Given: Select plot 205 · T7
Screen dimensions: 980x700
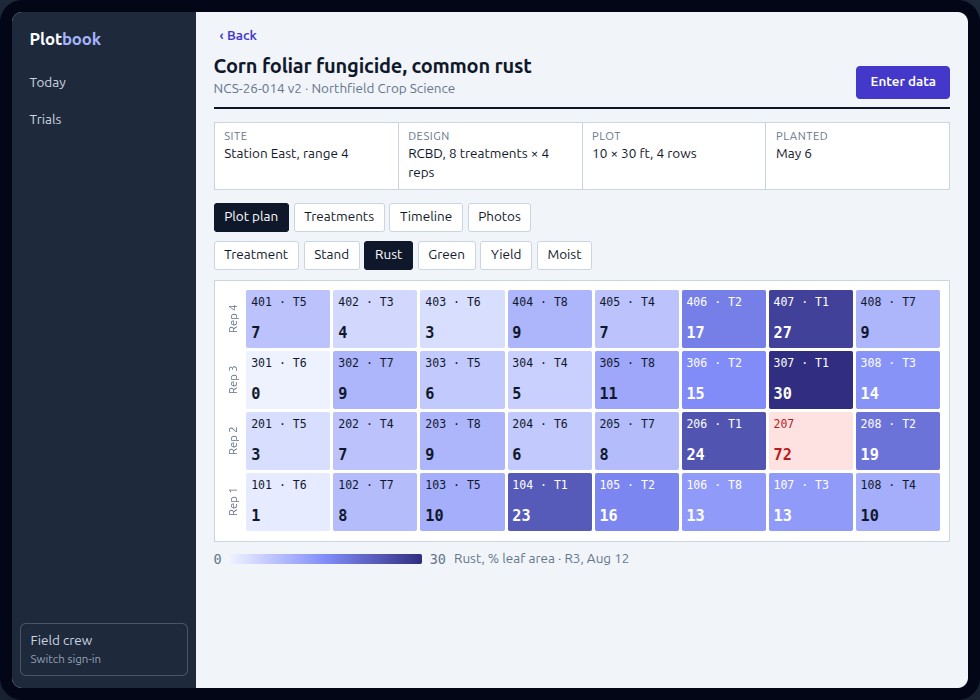Looking at the screenshot, I should [636, 441].
